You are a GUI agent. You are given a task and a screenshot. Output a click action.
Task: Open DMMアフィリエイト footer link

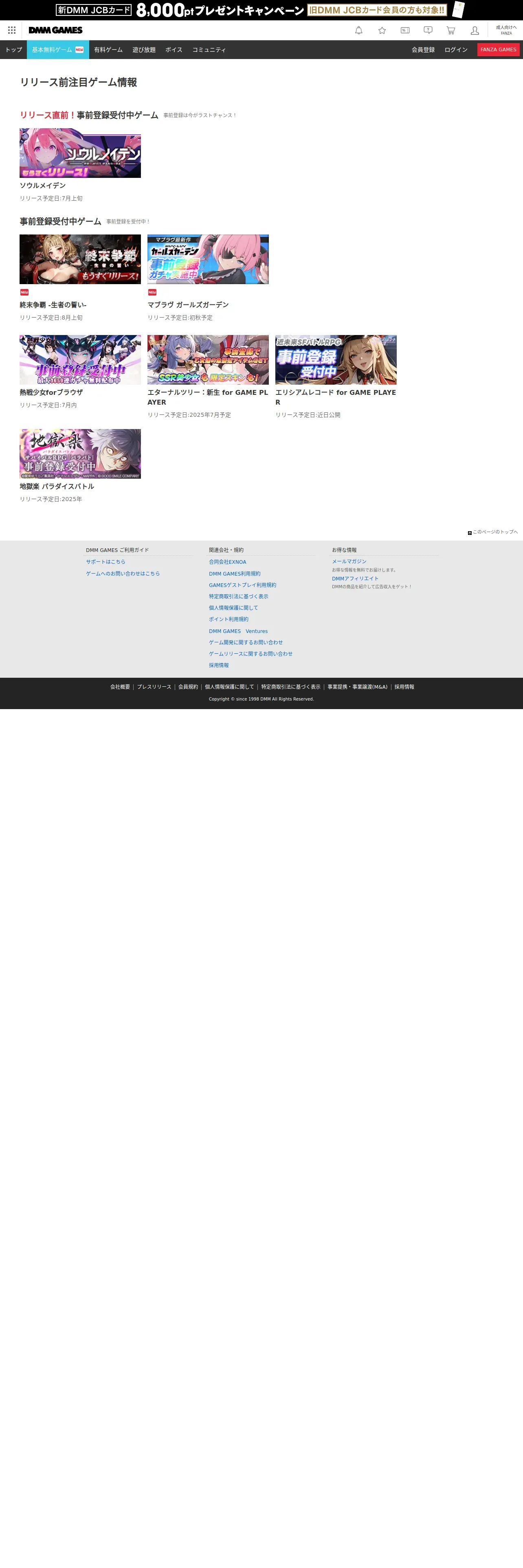click(355, 578)
